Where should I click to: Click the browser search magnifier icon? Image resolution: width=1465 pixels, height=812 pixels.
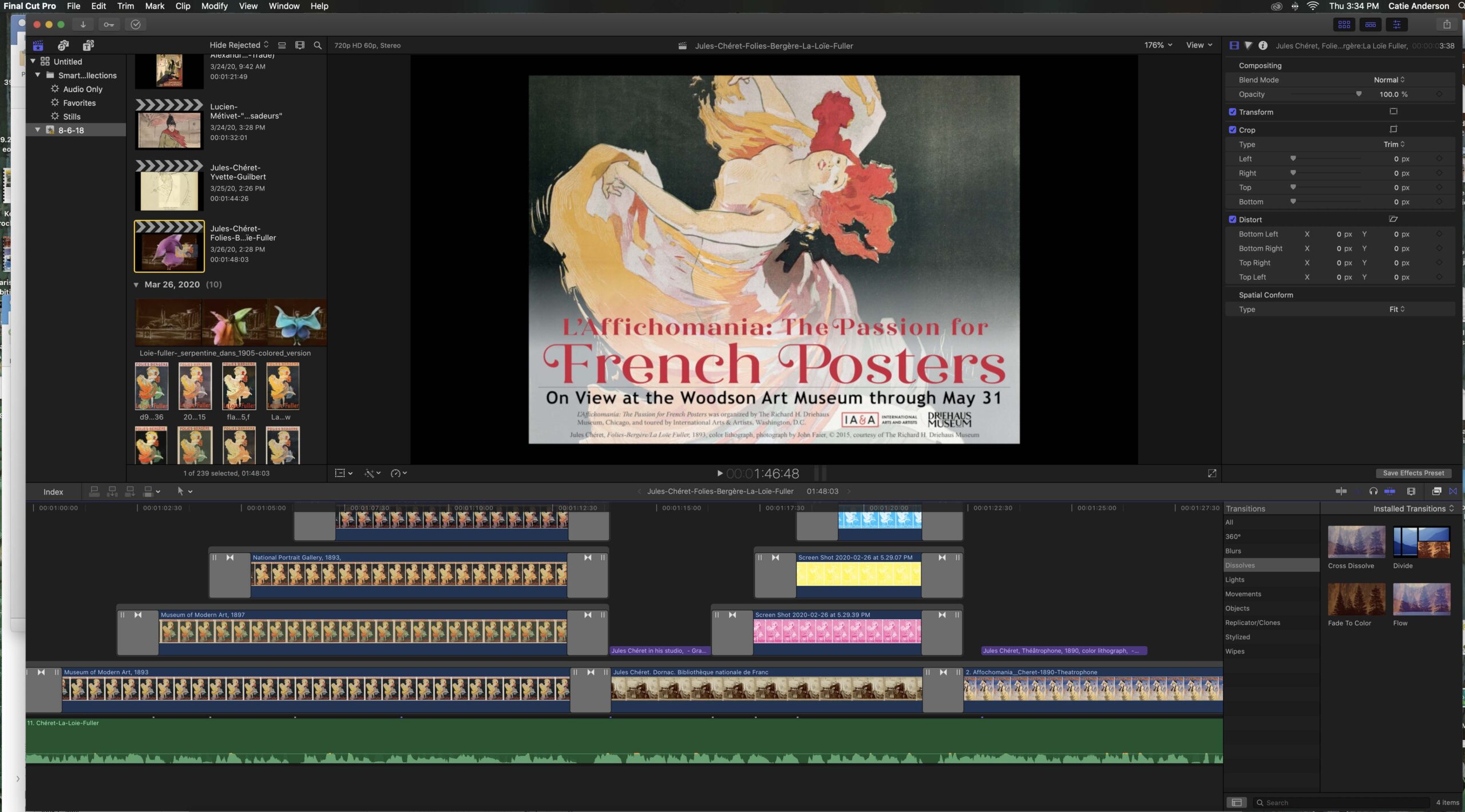pos(318,45)
